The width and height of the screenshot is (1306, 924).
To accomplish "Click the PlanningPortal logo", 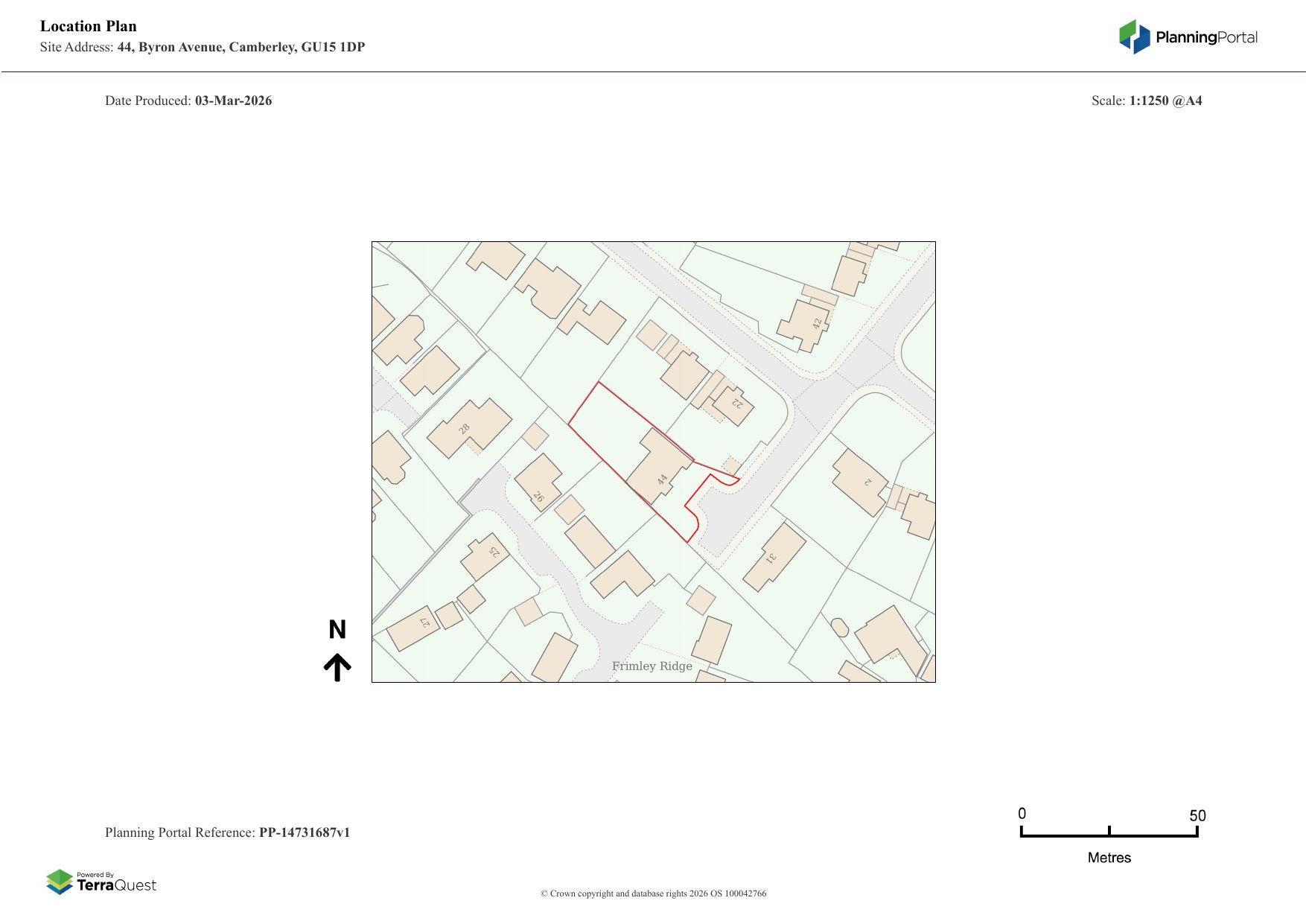I will tap(1186, 34).
